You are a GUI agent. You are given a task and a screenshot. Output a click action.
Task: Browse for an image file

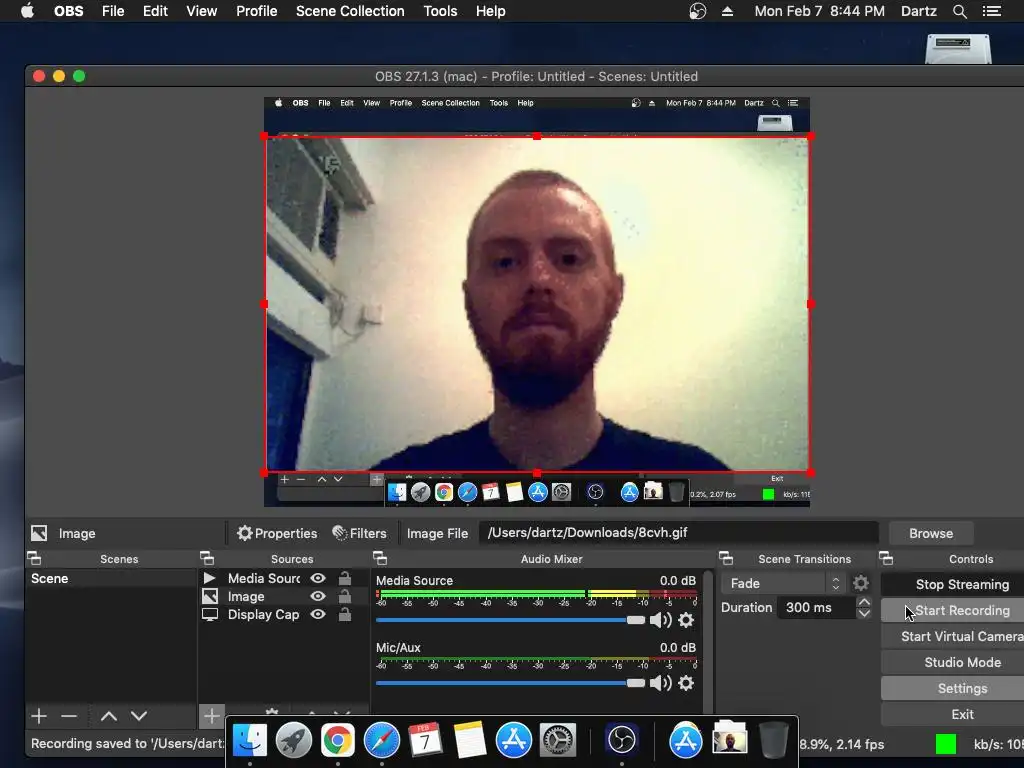point(931,533)
